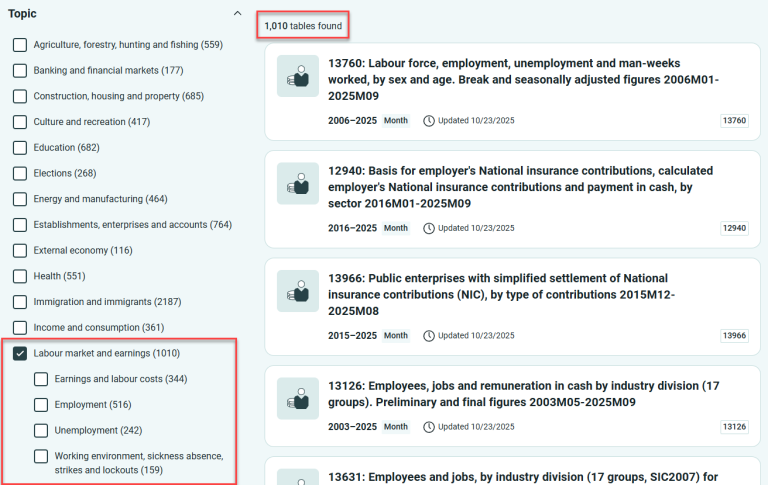The width and height of the screenshot is (768, 485).
Task: Uncheck Labour market and earnings
Action: (20, 353)
